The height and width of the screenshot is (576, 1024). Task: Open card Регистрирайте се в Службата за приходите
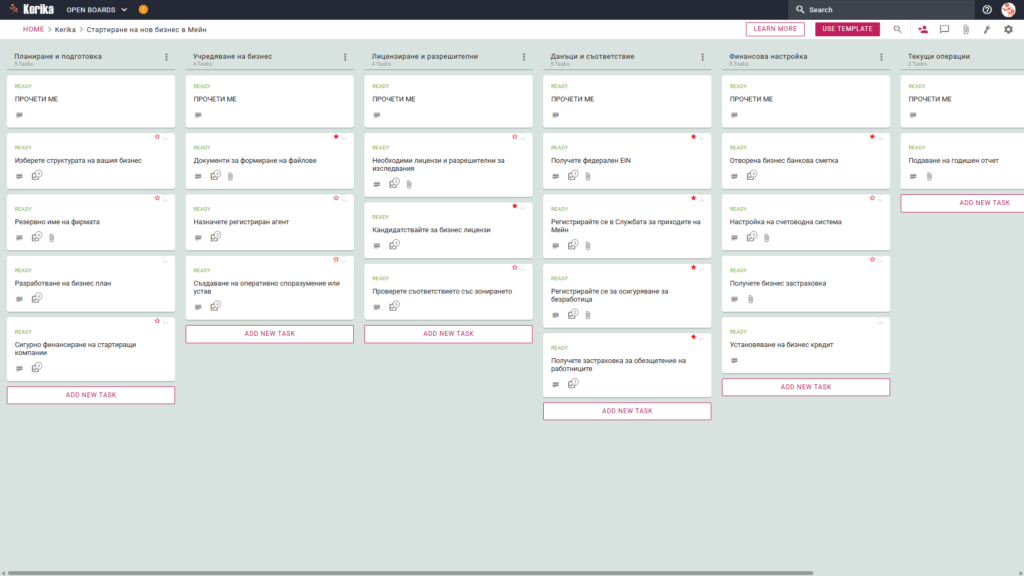(x=627, y=226)
